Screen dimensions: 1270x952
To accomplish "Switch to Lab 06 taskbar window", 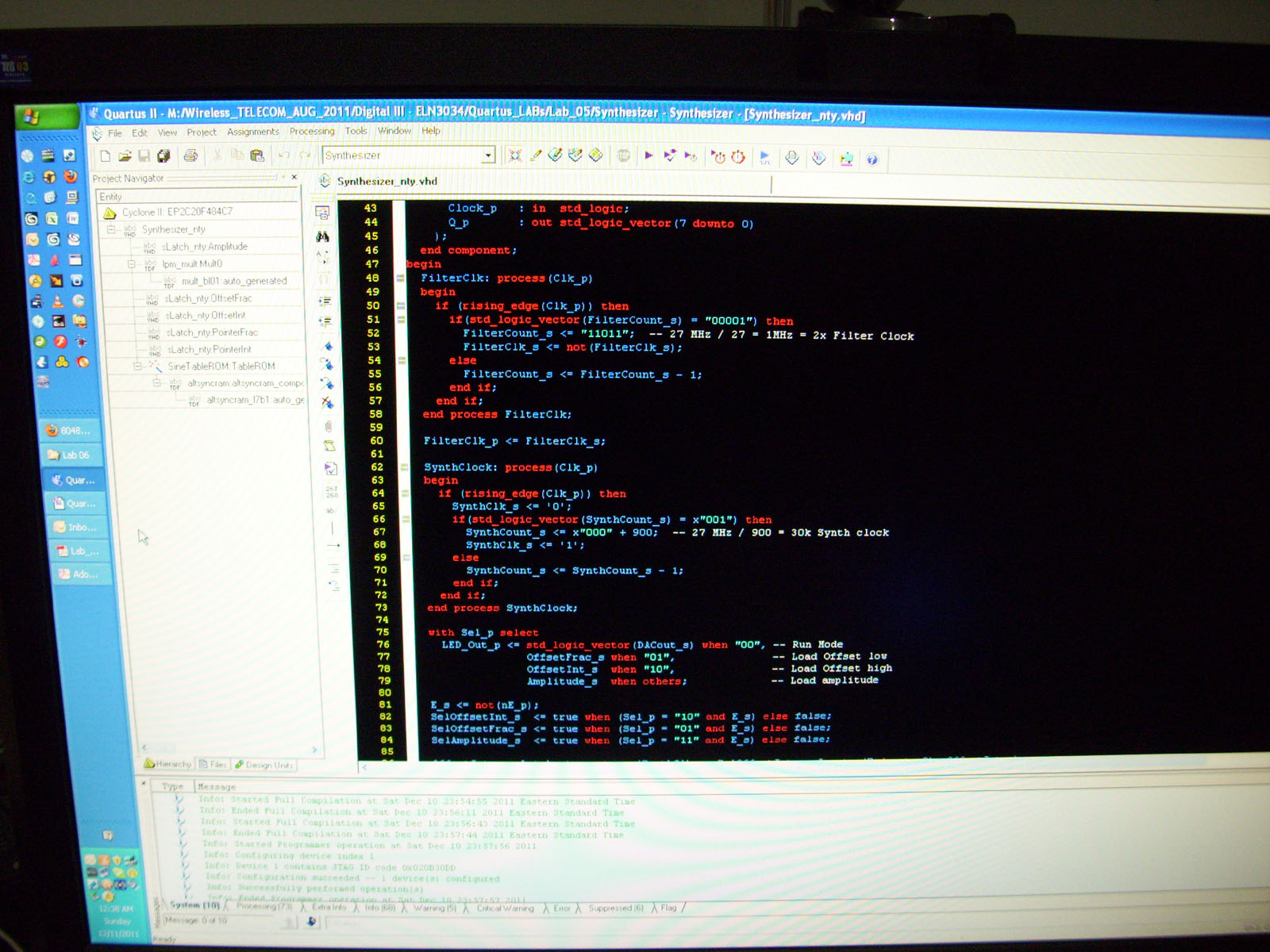I will point(70,455).
